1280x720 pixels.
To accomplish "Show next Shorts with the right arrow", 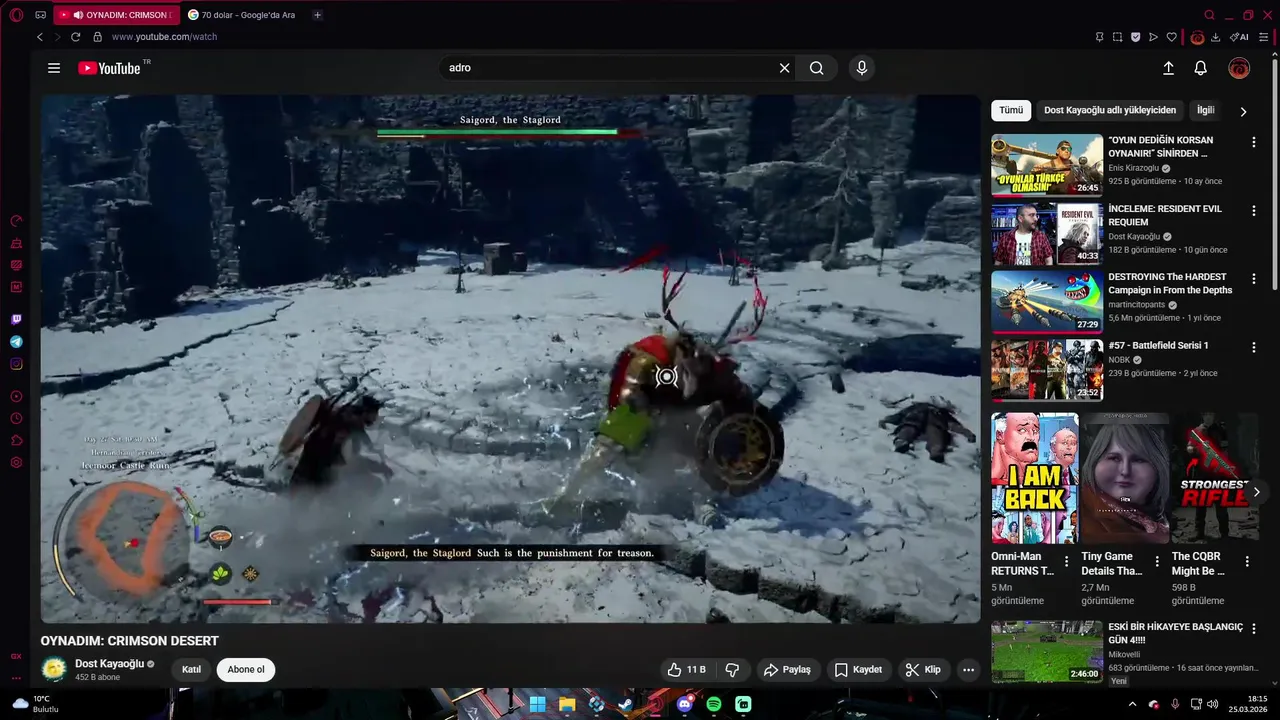I will (x=1257, y=491).
